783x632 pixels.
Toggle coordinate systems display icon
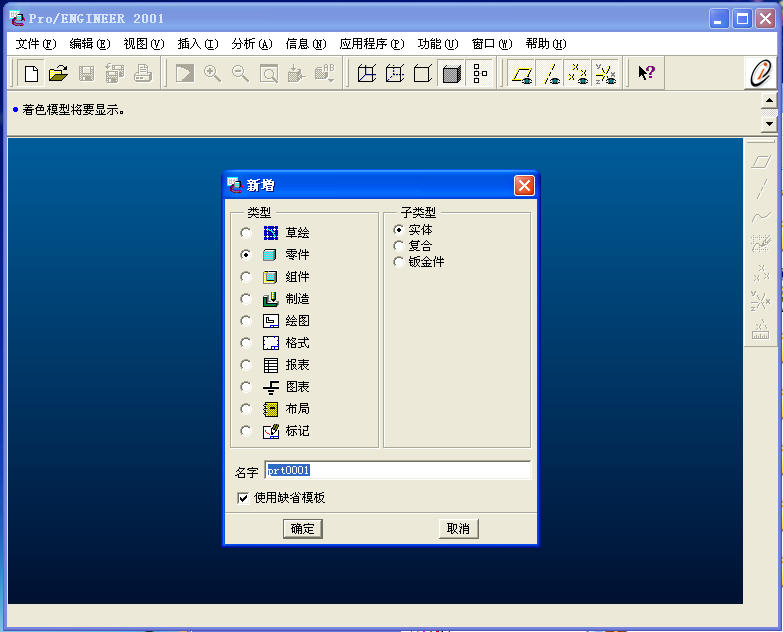[606, 74]
